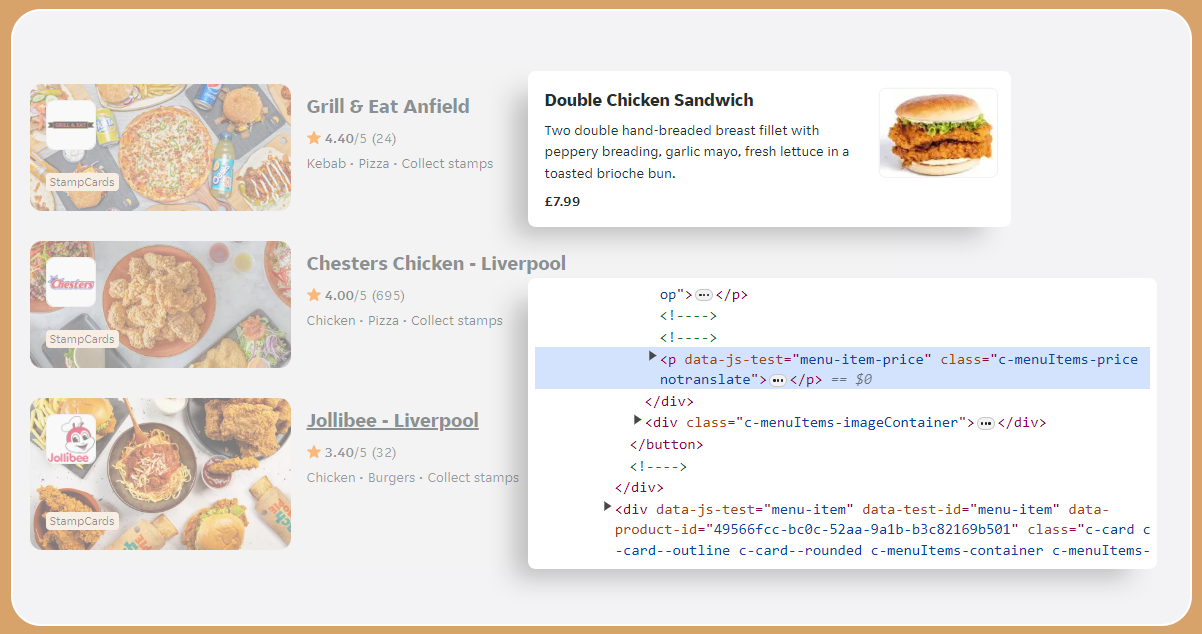Click the star icon beside Chesters 4.00 rating
This screenshot has width=1202, height=634.
pos(314,295)
